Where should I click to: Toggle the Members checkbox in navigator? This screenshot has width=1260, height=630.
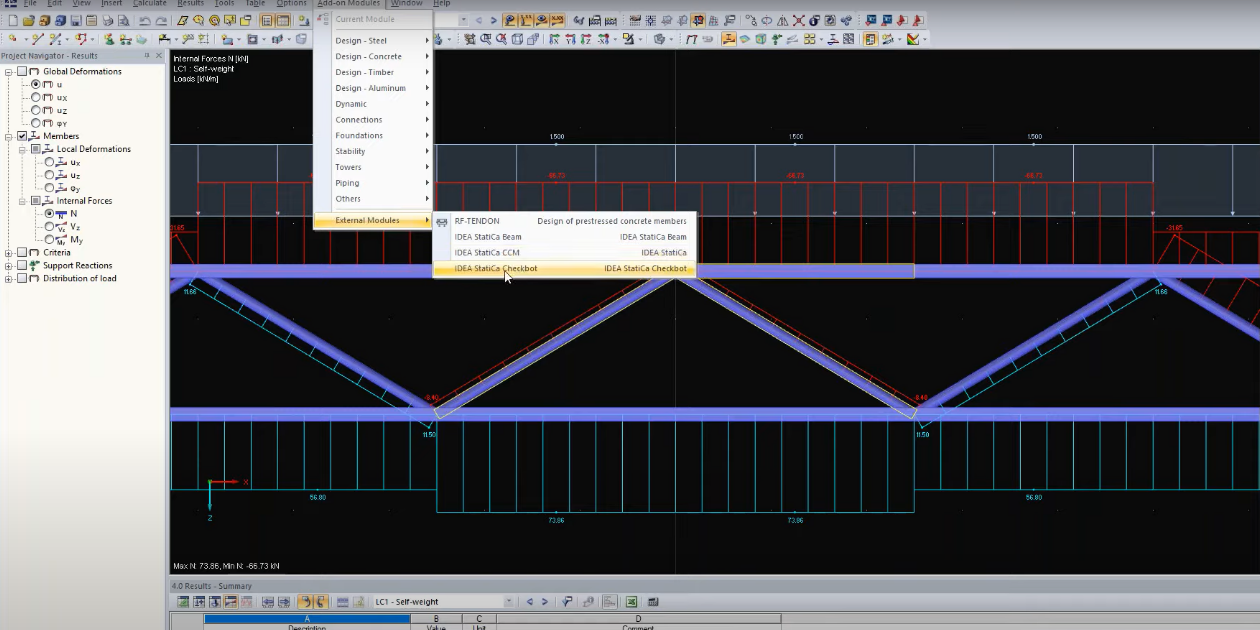(22, 136)
